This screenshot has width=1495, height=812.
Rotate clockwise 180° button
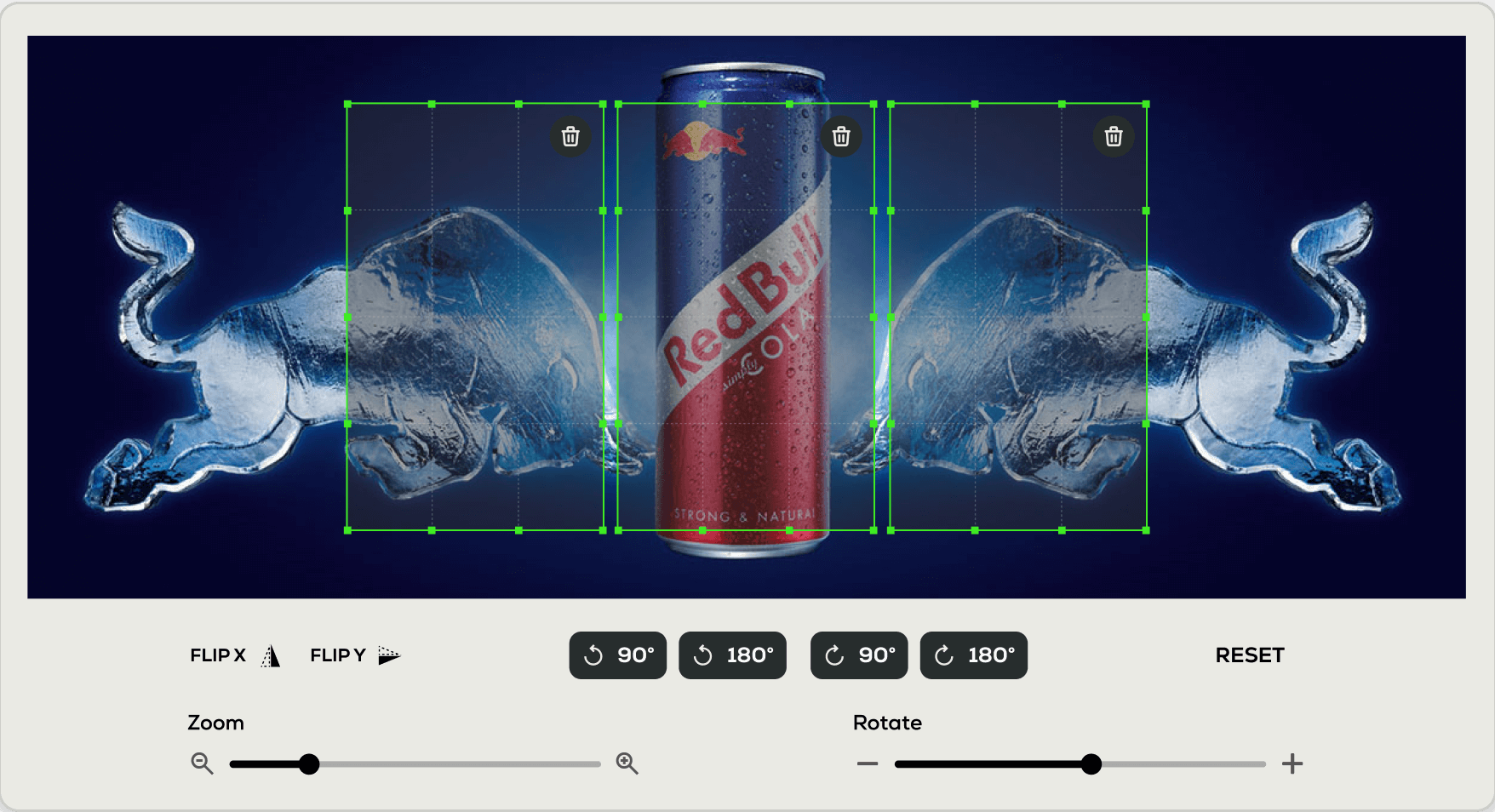974,655
